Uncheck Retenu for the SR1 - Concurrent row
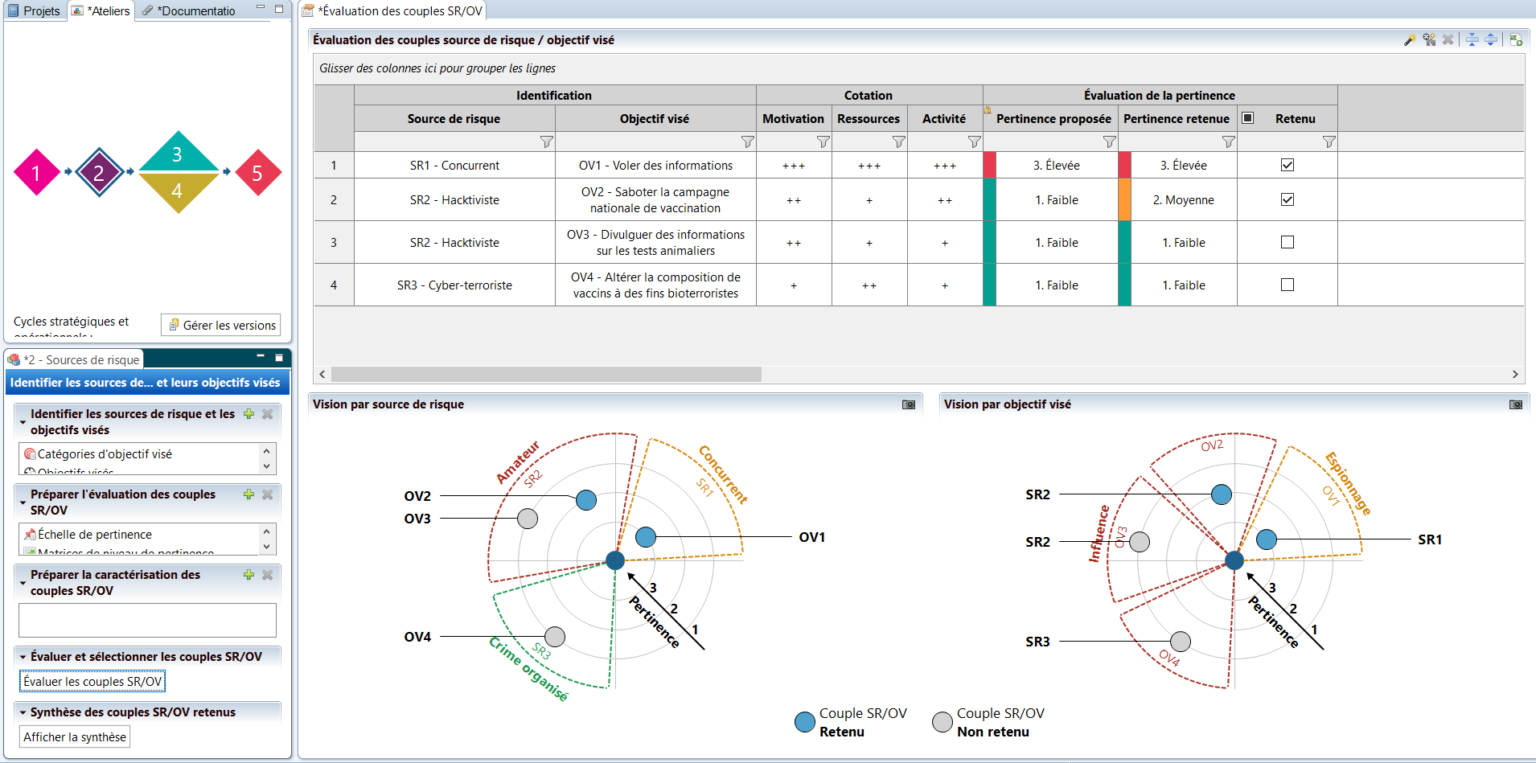Image resolution: width=1536 pixels, height=763 pixels. coord(1286,165)
